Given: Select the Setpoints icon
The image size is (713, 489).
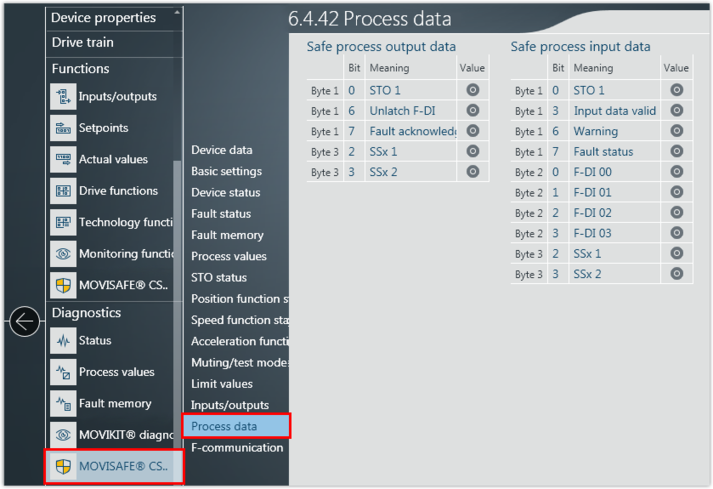Looking at the screenshot, I should coord(63,128).
